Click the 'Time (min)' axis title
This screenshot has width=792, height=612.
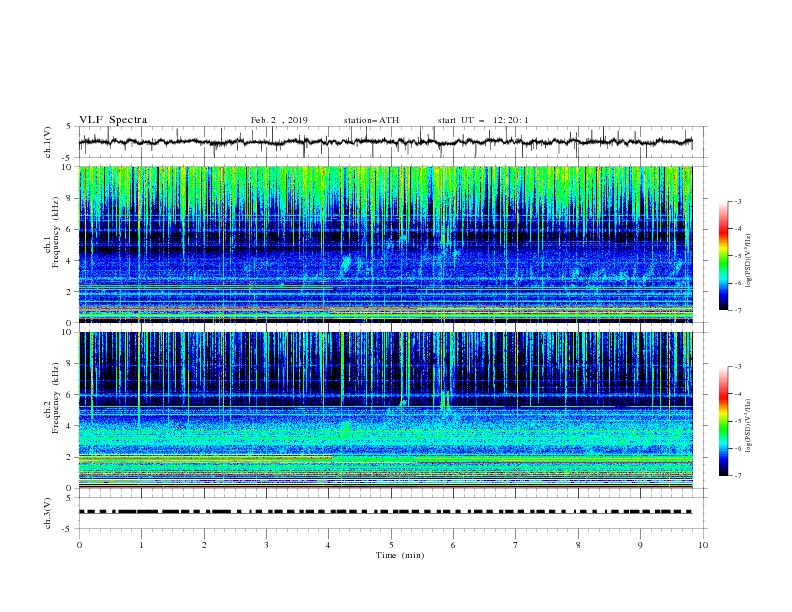400,555
